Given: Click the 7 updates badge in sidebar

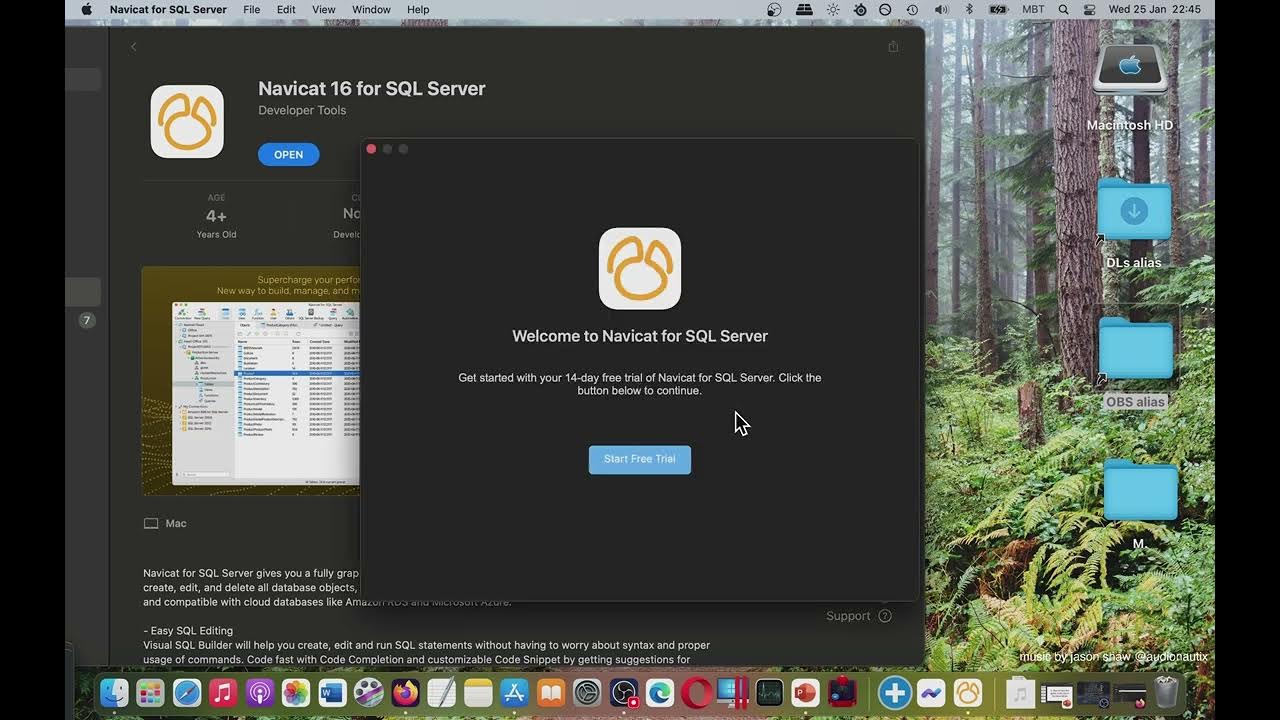Looking at the screenshot, I should click(87, 320).
